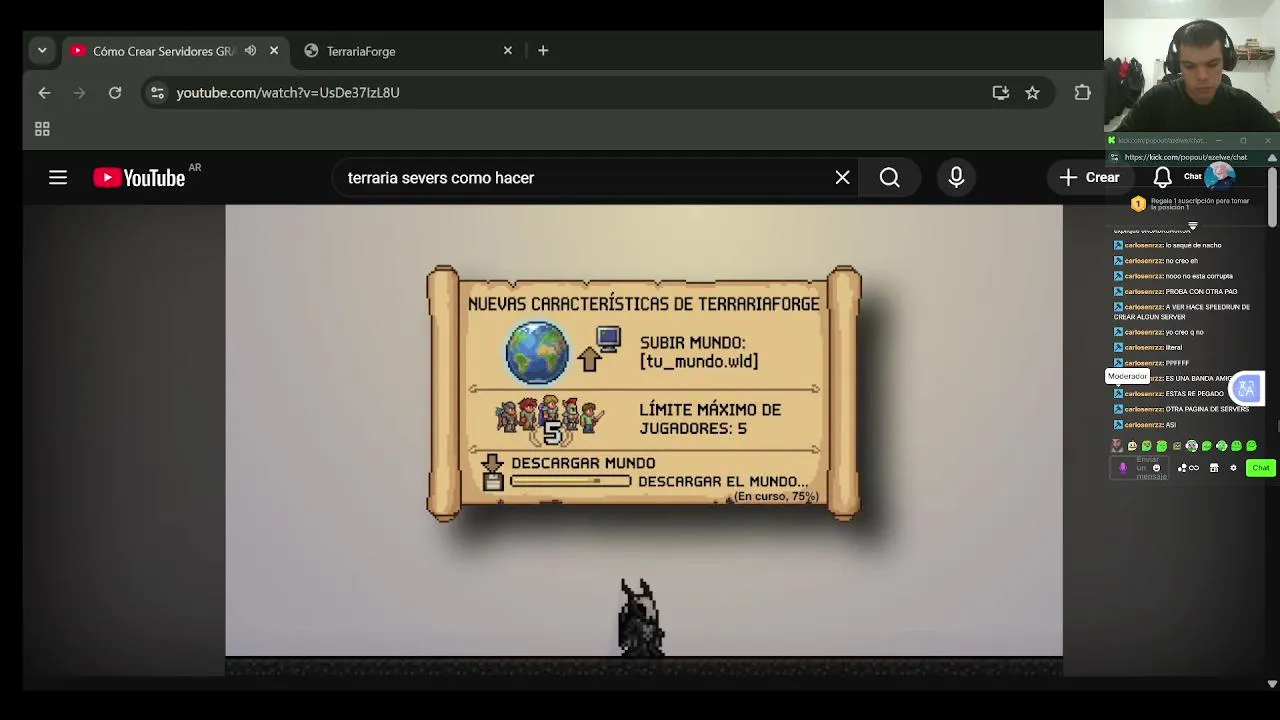Open the YouTube account avatar menu
The width and height of the screenshot is (1280, 720).
tap(1220, 177)
